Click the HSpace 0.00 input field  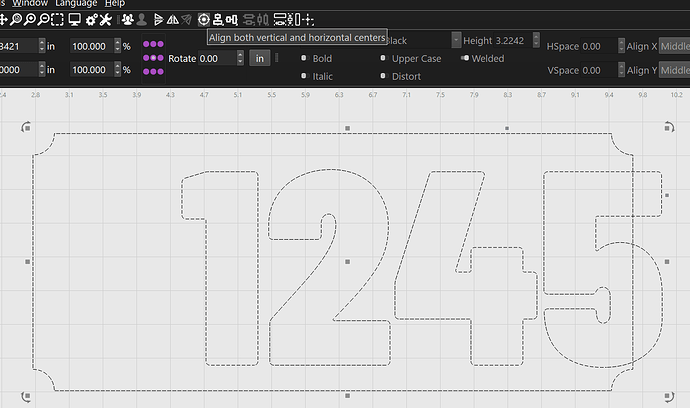click(599, 46)
